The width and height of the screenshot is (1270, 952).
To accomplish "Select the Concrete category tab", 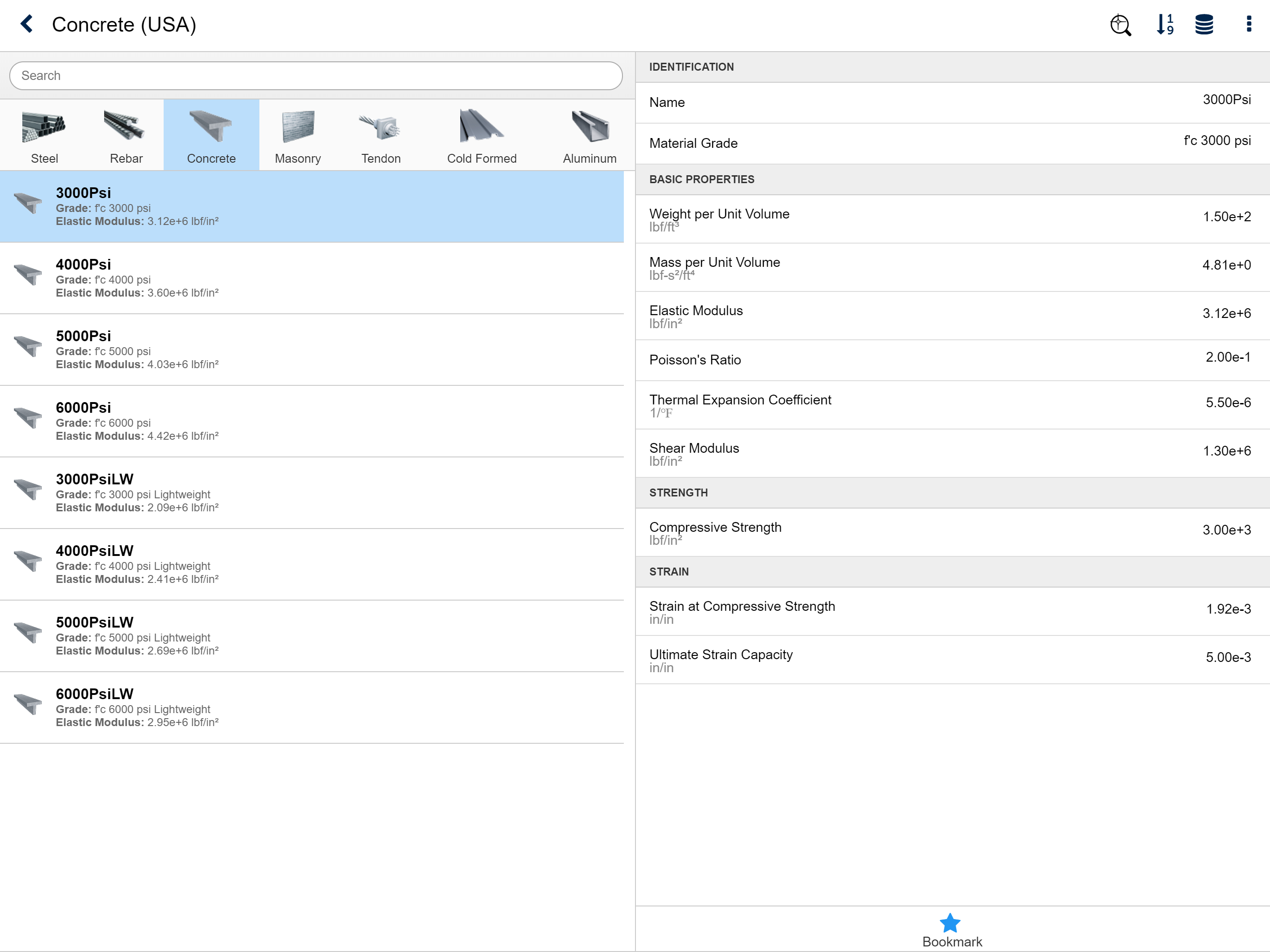I will click(212, 136).
